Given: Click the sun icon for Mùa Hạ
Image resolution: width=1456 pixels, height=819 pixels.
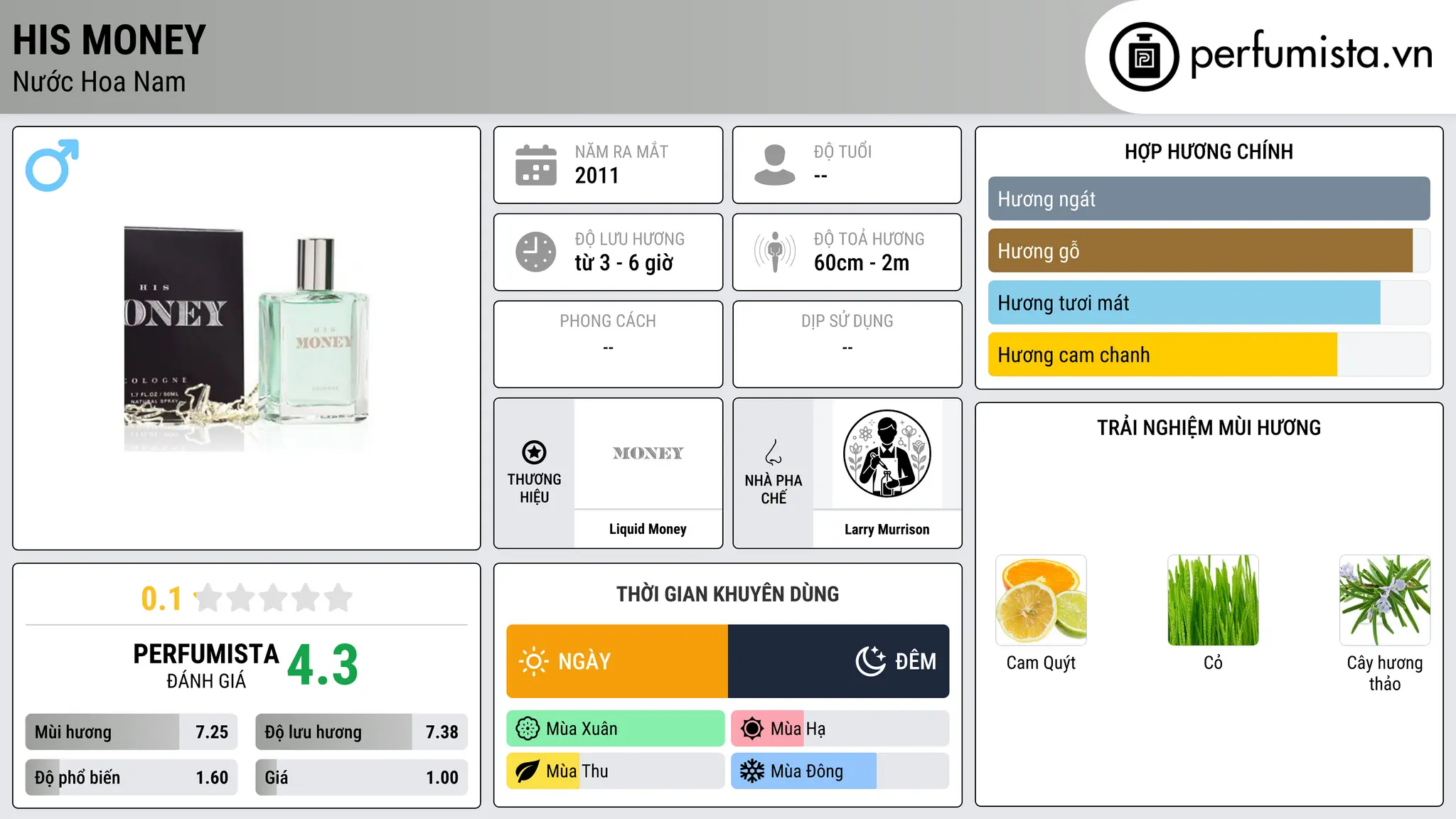Looking at the screenshot, I should [x=752, y=729].
